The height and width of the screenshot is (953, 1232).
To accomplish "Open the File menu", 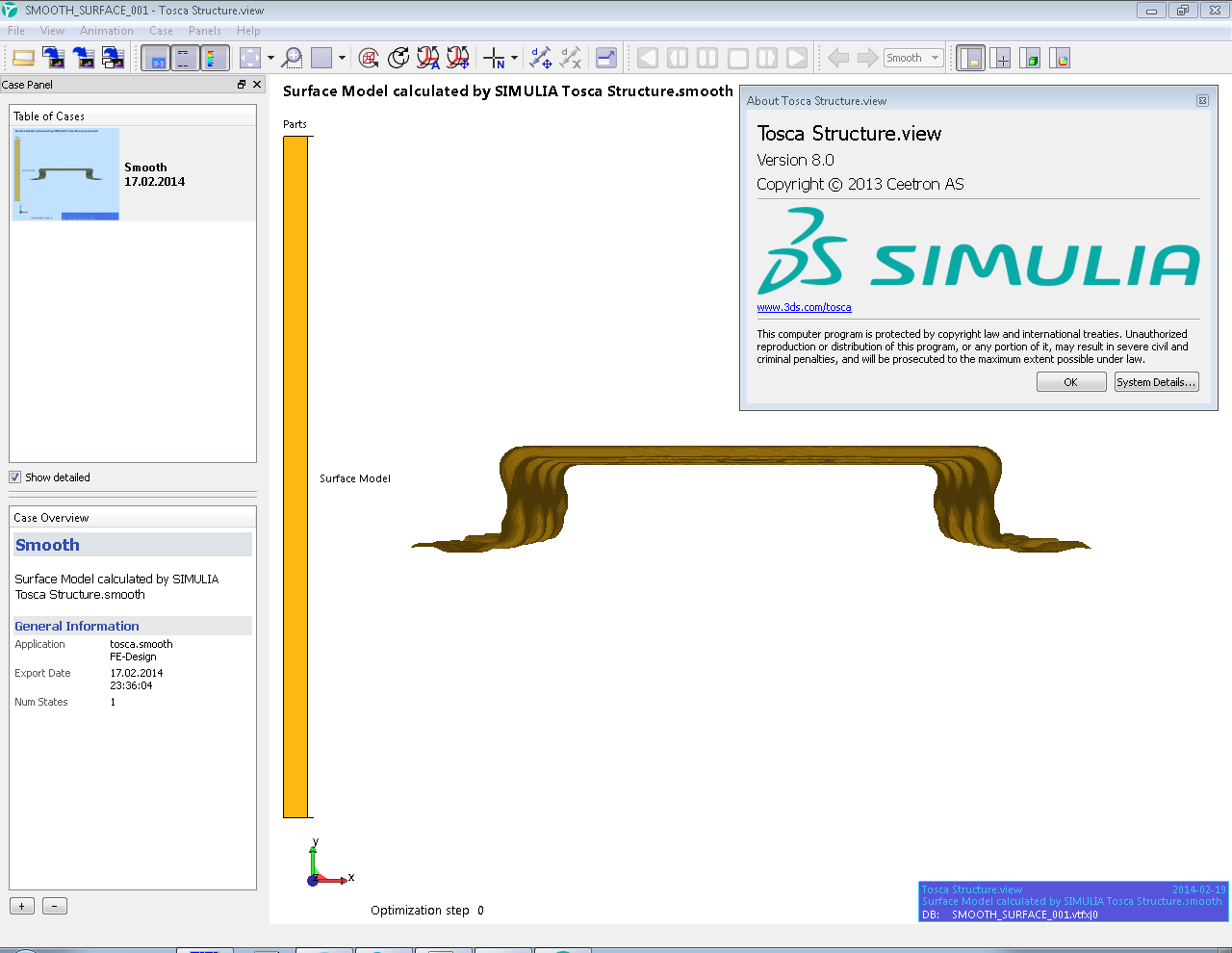I will (16, 31).
